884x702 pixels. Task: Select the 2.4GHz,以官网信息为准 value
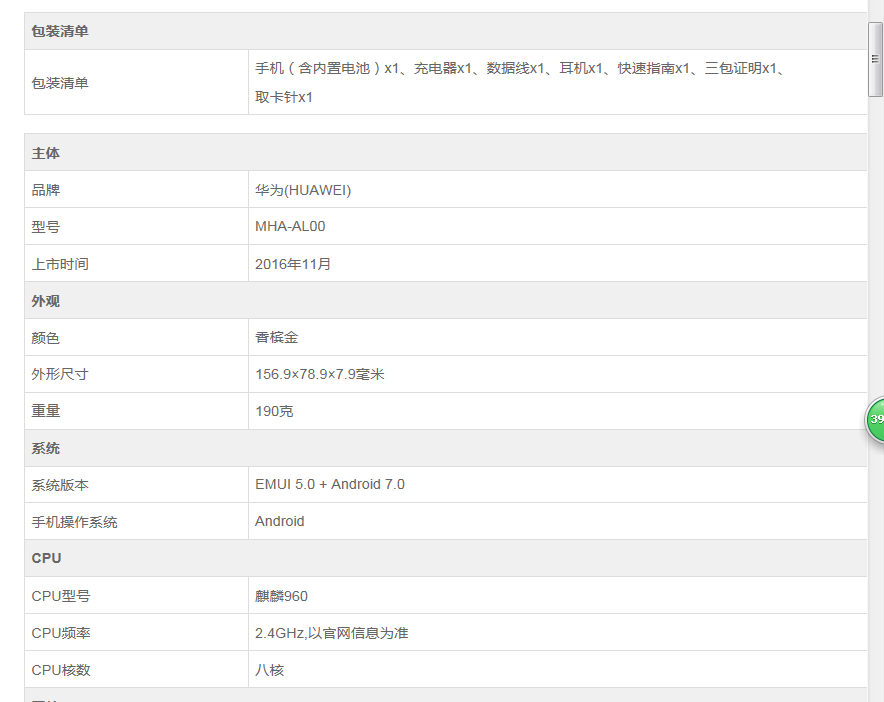[332, 633]
